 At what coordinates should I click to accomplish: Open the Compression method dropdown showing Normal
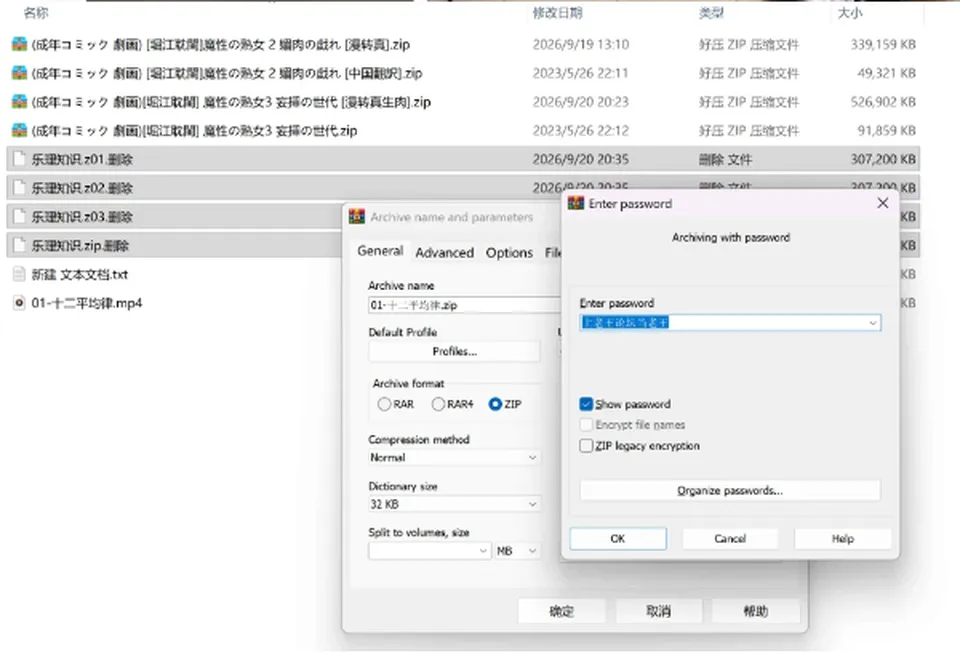point(454,457)
